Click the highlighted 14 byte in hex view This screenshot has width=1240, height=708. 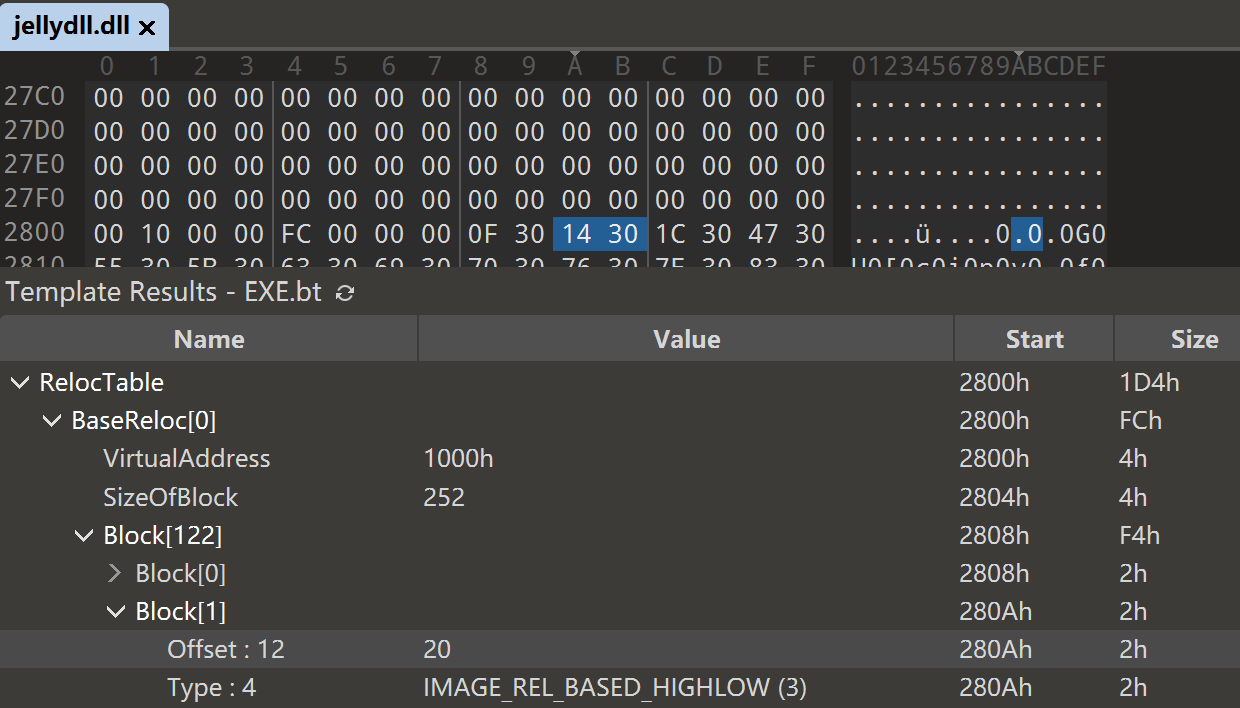click(577, 234)
